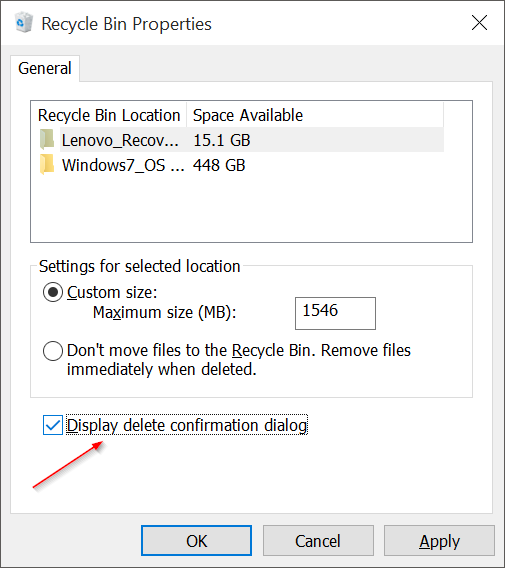Open the General tab

(x=45, y=68)
